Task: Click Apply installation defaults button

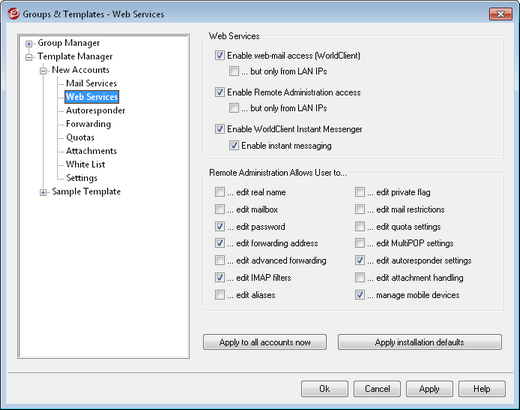Action: [420, 342]
